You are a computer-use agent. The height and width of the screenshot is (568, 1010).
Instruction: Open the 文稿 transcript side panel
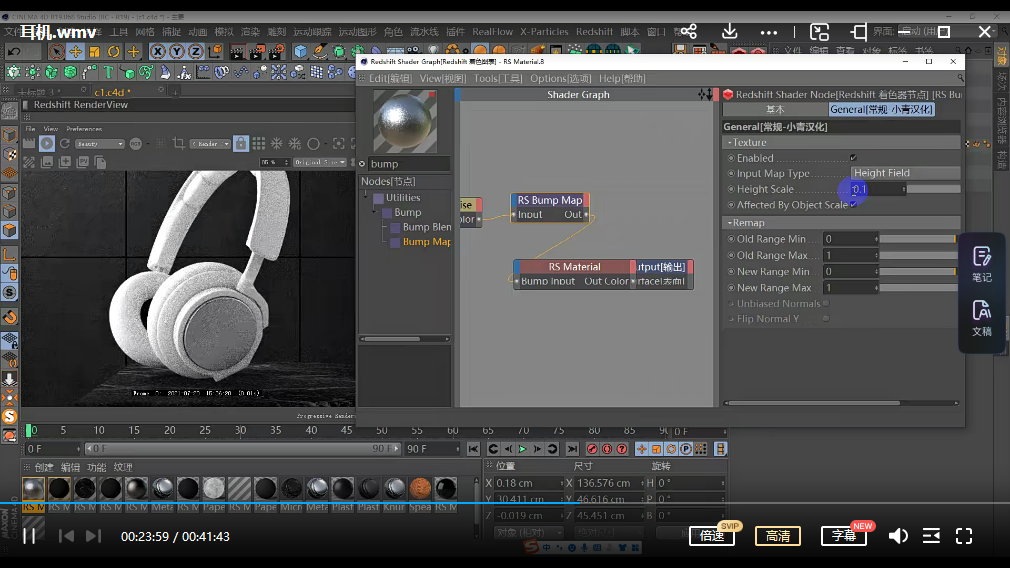pyautogui.click(x=981, y=317)
